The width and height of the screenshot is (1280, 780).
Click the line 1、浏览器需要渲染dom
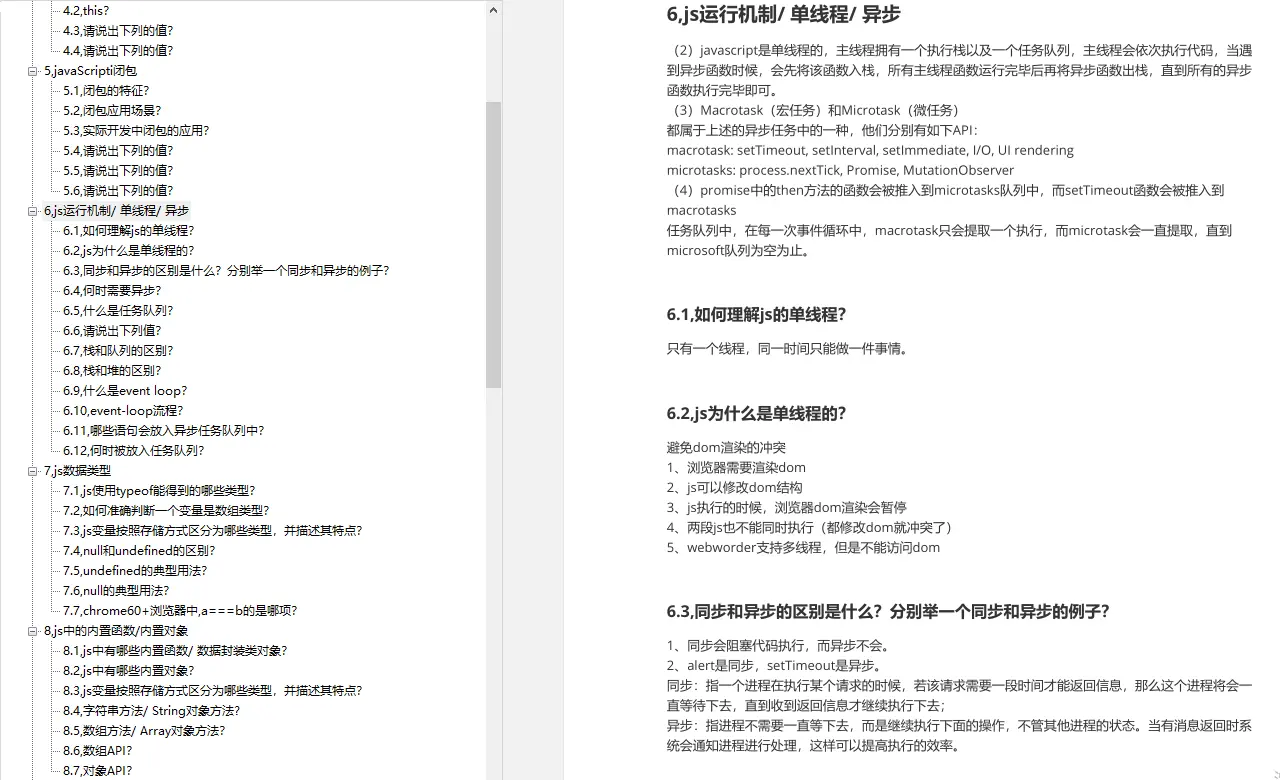tap(736, 467)
